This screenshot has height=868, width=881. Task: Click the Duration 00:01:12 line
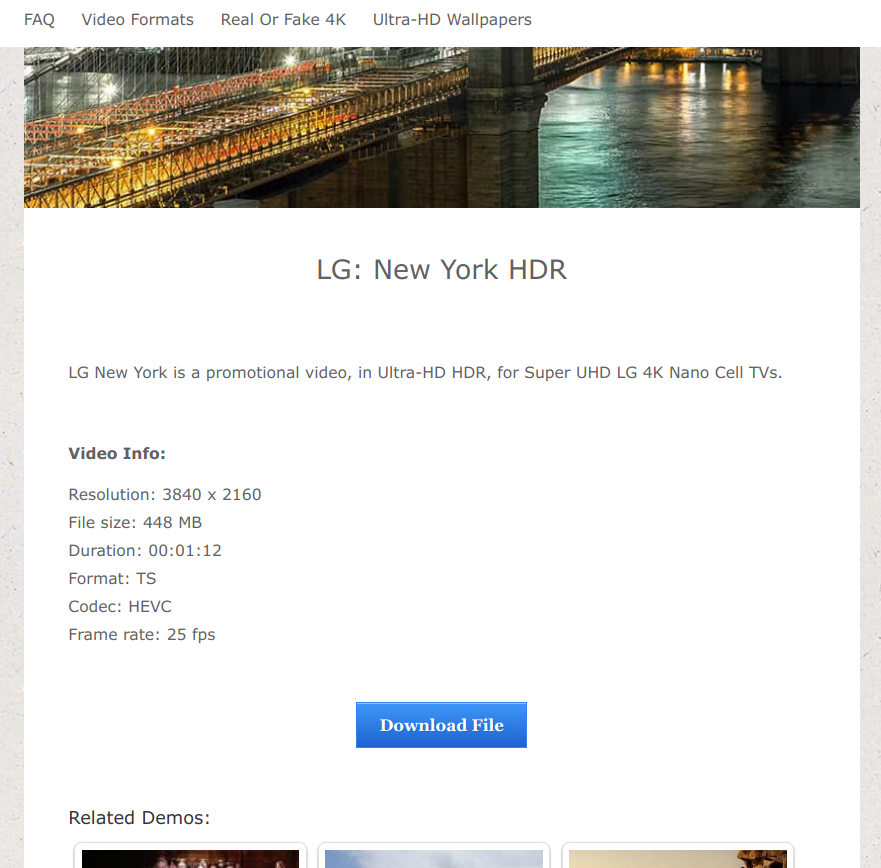(145, 551)
